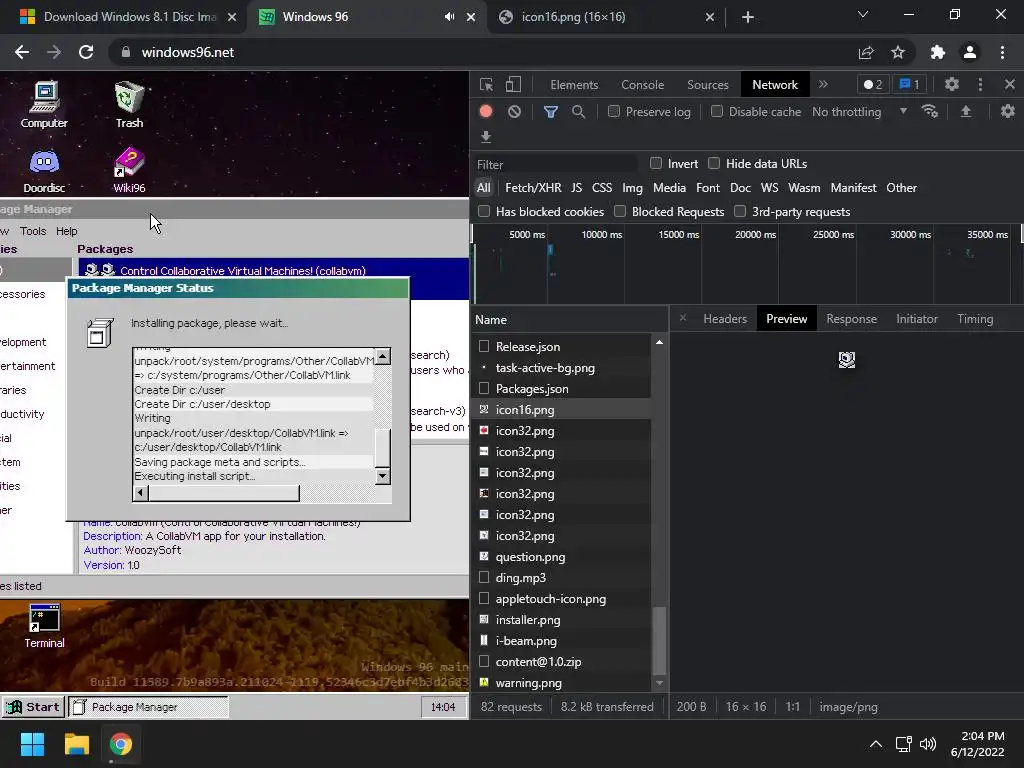Open the Terminal desktop shortcut
Screen dimensions: 1024x768
pyautogui.click(x=44, y=626)
